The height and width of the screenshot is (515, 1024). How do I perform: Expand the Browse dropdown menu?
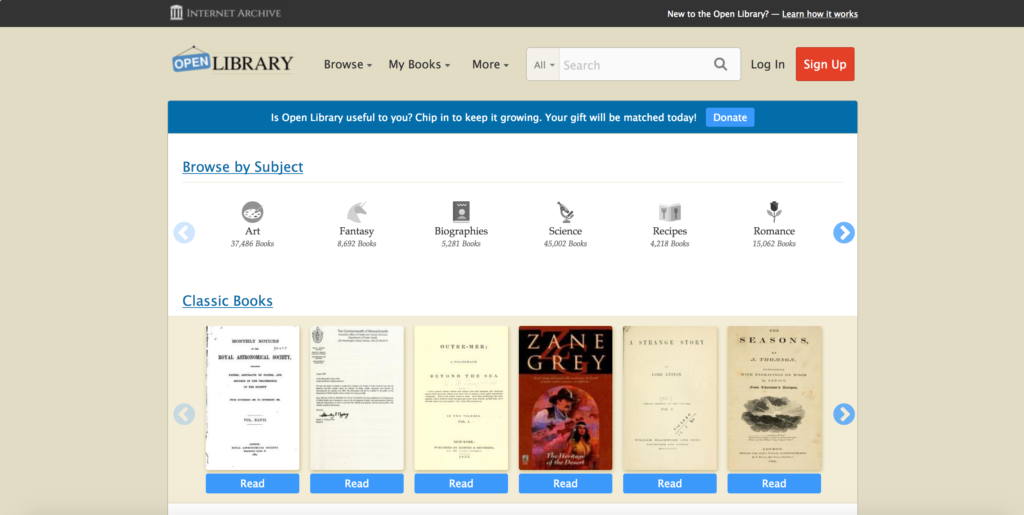(348, 64)
